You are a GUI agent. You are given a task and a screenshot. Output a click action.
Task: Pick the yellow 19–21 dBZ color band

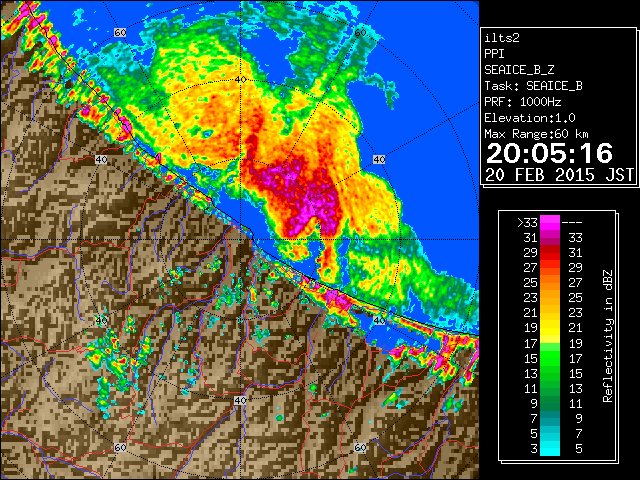[550, 328]
